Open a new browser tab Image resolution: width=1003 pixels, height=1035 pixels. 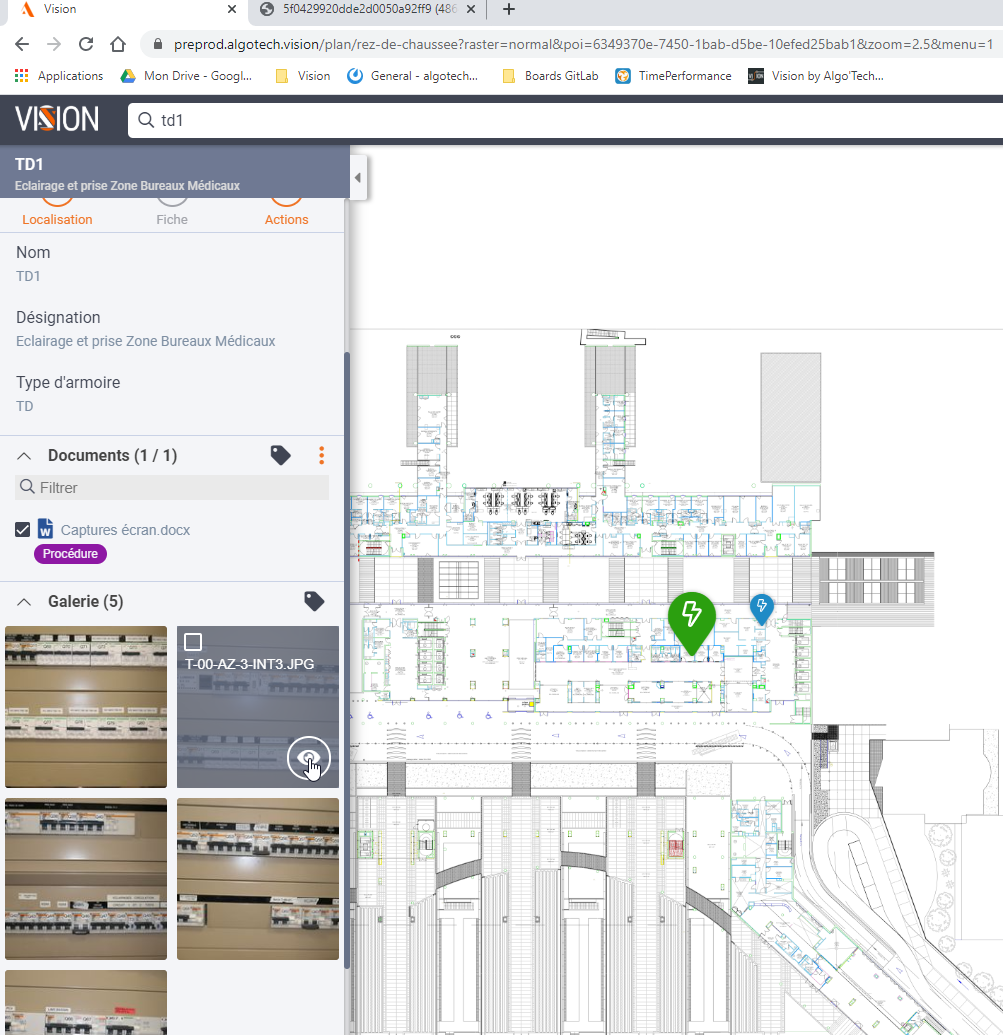tap(509, 9)
